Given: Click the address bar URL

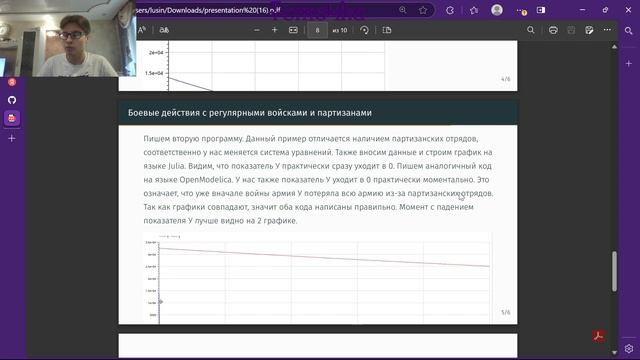Looking at the screenshot, I should [x=207, y=10].
